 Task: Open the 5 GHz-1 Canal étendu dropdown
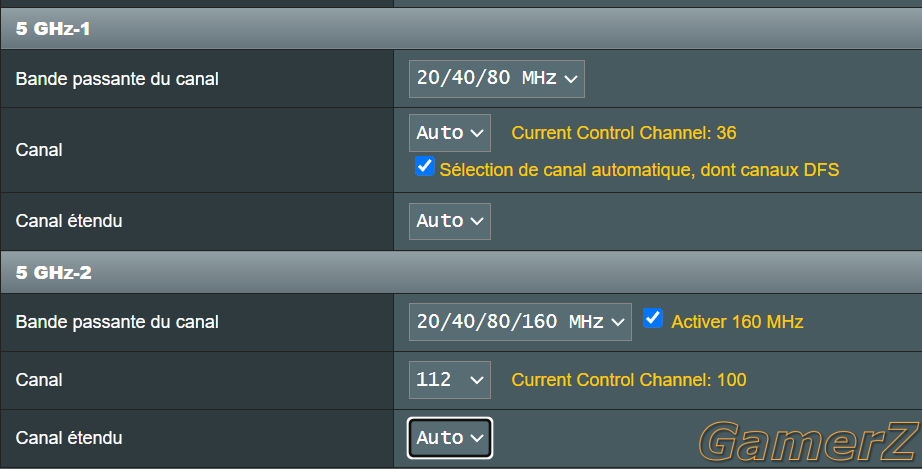pos(450,221)
